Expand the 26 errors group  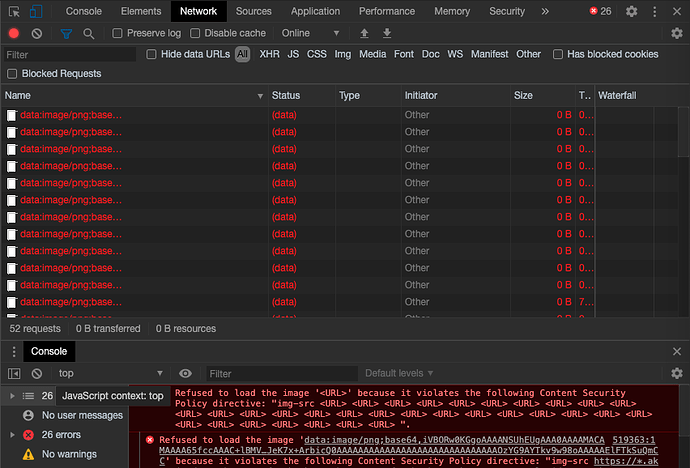point(12,435)
